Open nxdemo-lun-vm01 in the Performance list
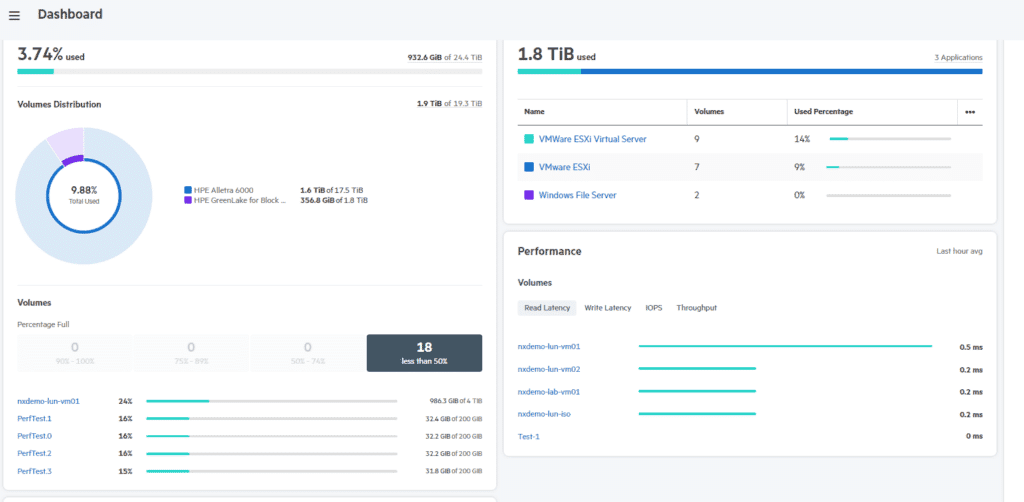Image resolution: width=1024 pixels, height=502 pixels. [x=549, y=347]
